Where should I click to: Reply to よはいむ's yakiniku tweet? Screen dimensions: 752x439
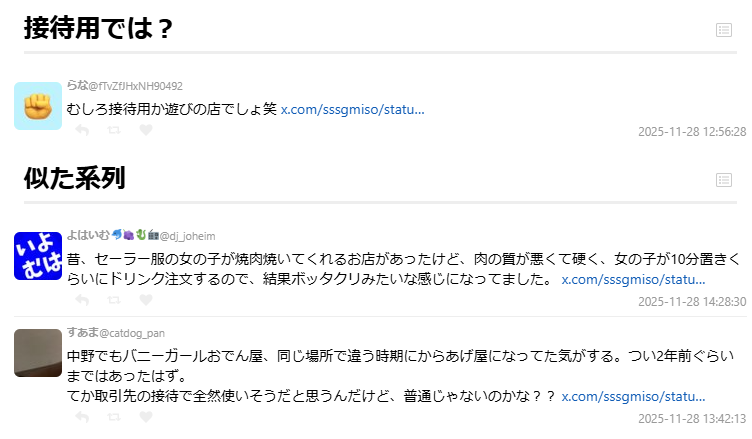click(82, 299)
